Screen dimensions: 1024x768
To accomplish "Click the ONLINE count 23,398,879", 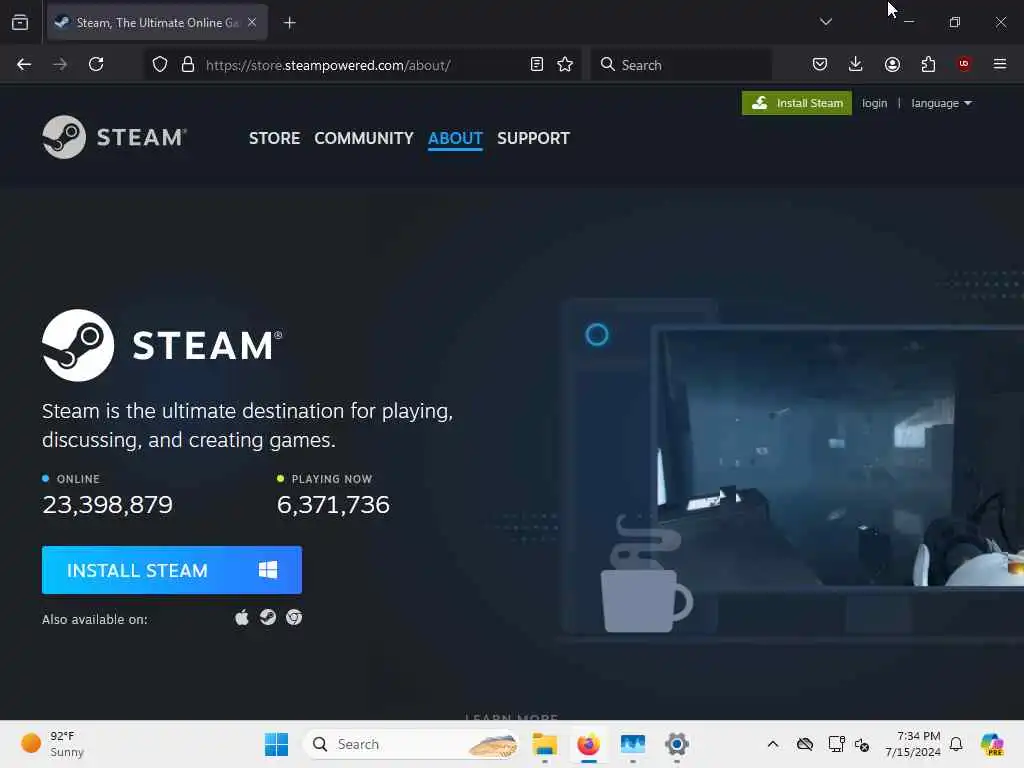I will [107, 505].
